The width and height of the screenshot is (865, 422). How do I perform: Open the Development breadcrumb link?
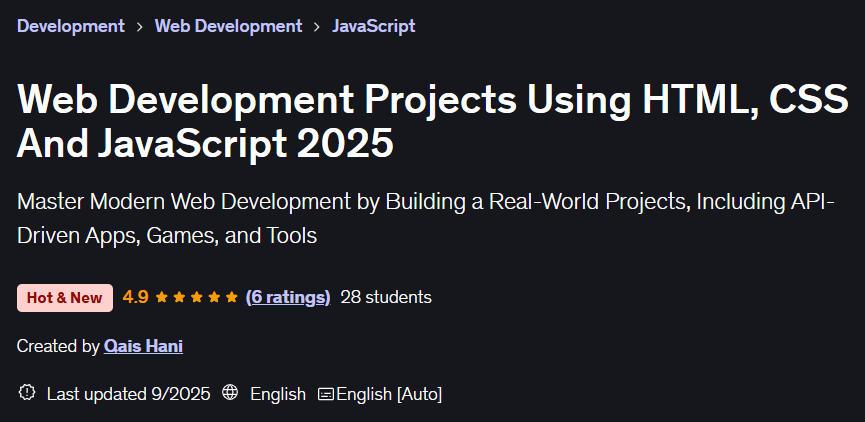coord(71,26)
